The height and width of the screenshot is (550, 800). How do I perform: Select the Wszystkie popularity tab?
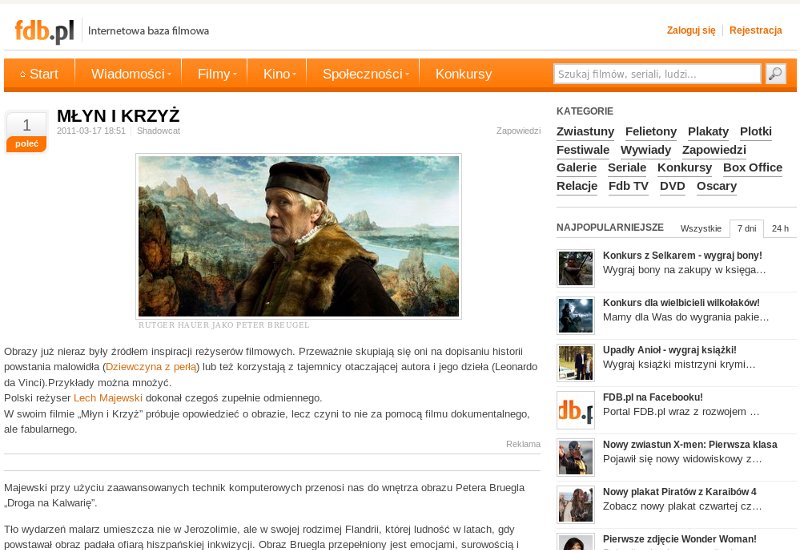[701, 229]
